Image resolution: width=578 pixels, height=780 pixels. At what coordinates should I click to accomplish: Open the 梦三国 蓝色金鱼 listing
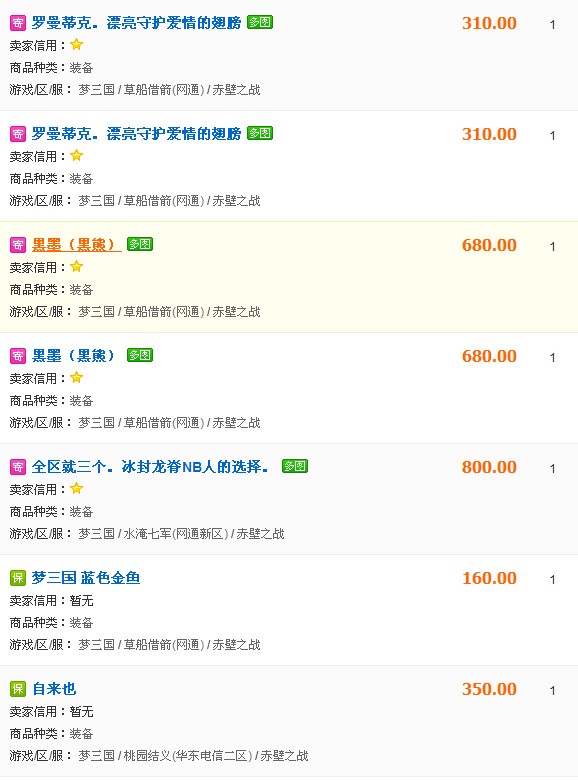[x=86, y=578]
